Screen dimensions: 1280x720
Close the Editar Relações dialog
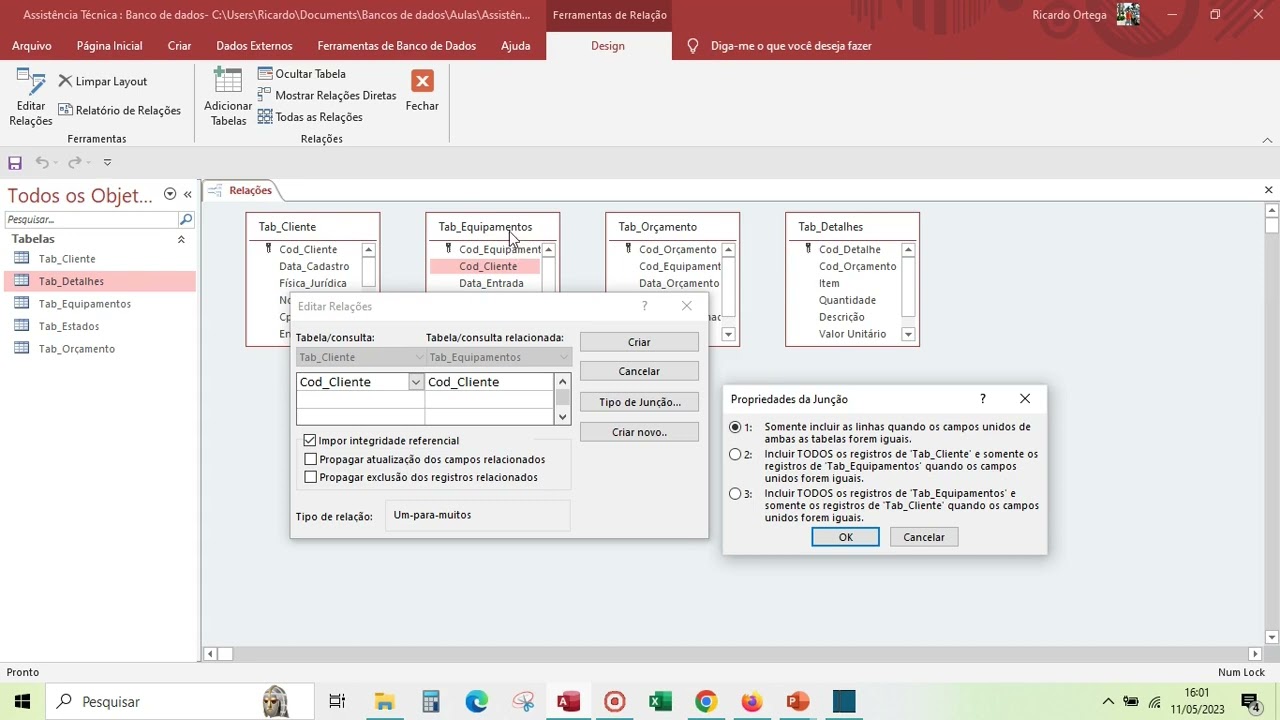686,306
